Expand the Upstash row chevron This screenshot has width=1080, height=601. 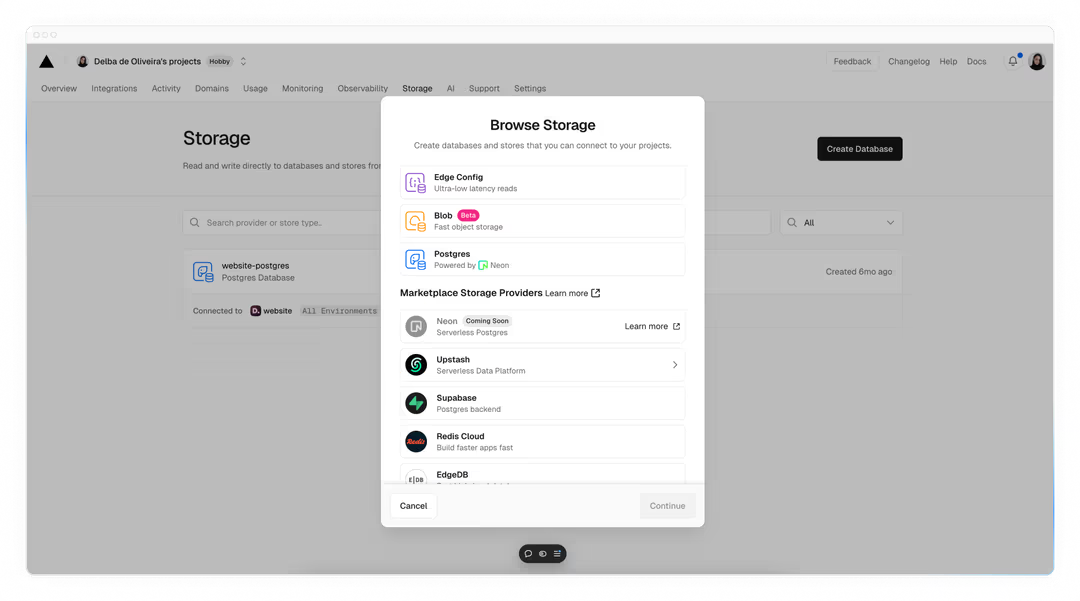(x=675, y=365)
